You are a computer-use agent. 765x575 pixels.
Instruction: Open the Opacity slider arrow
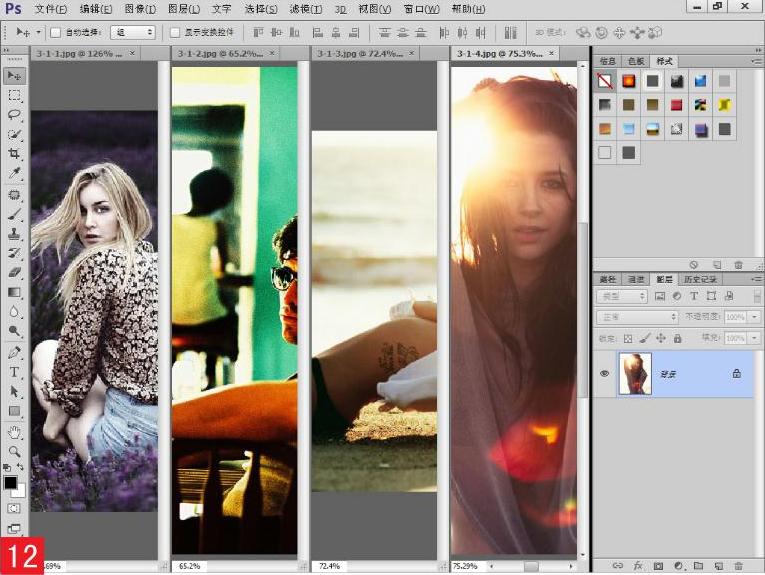[754, 317]
